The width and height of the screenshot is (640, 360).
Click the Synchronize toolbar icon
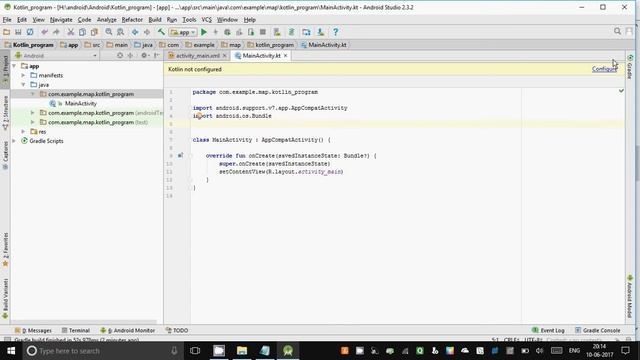[x=30, y=32]
